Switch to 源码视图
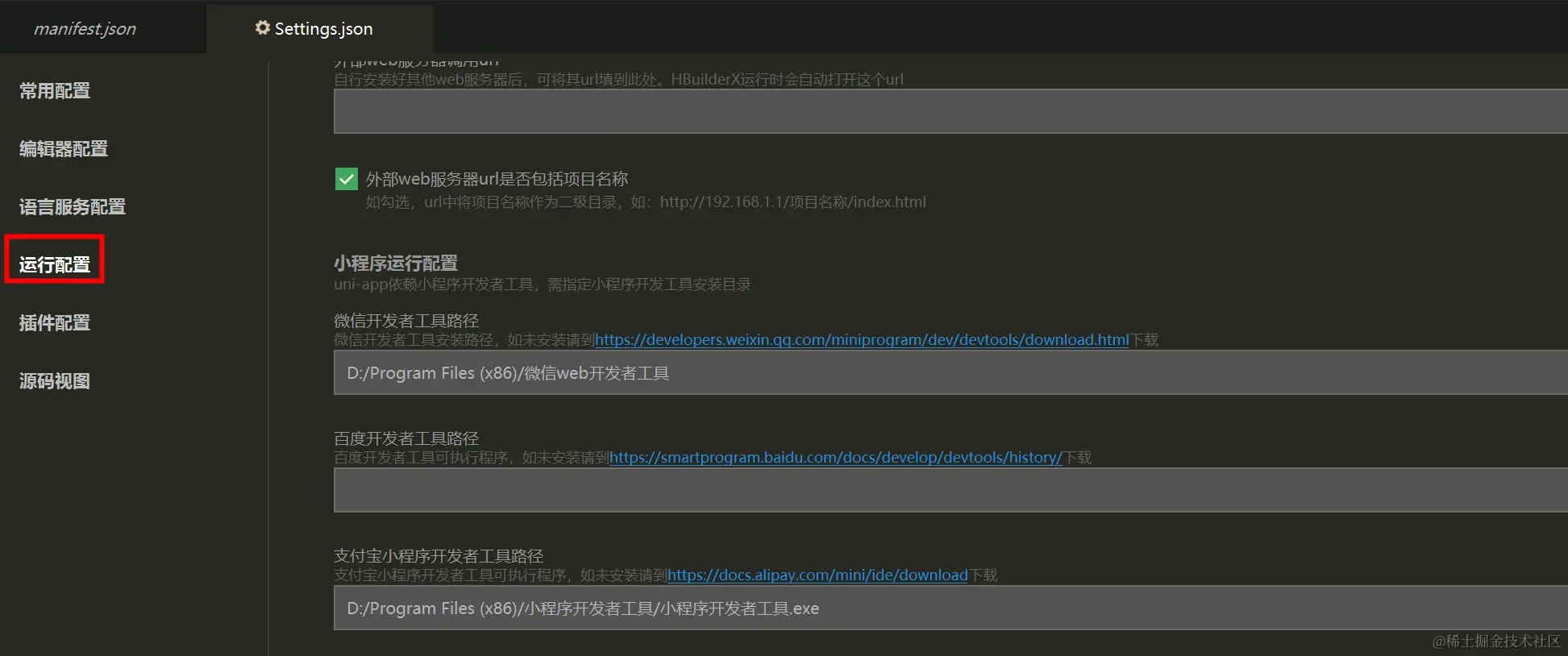The image size is (1568, 656). 55,381
